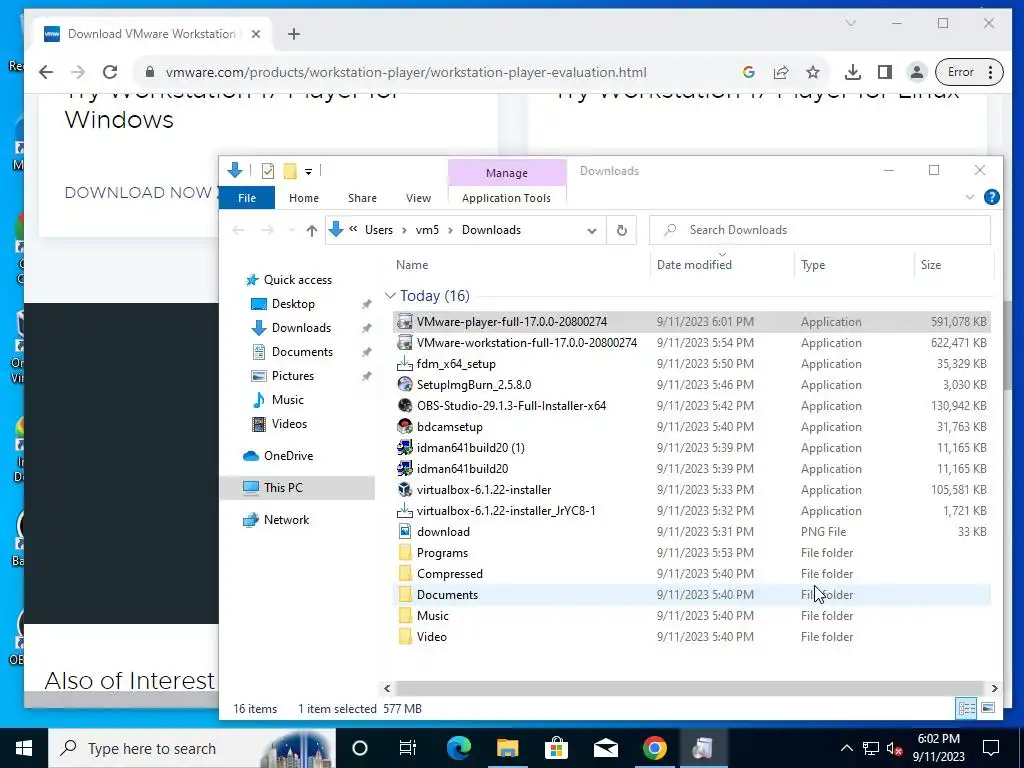
Task: Click the Search Downloads field
Action: 820,230
